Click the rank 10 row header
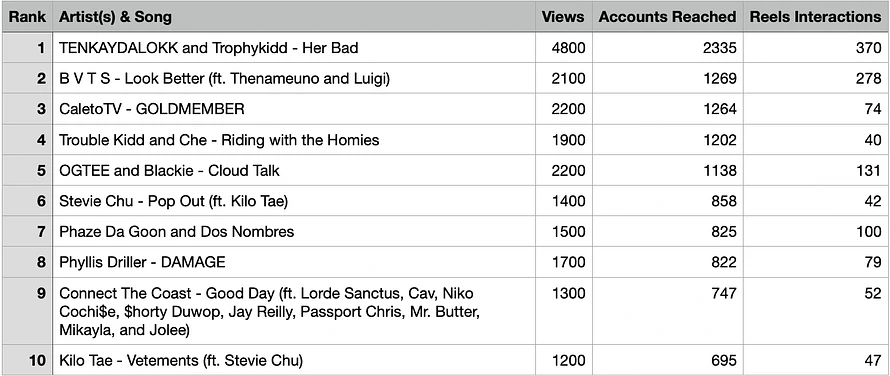Image resolution: width=890 pixels, height=376 pixels. coord(27,360)
